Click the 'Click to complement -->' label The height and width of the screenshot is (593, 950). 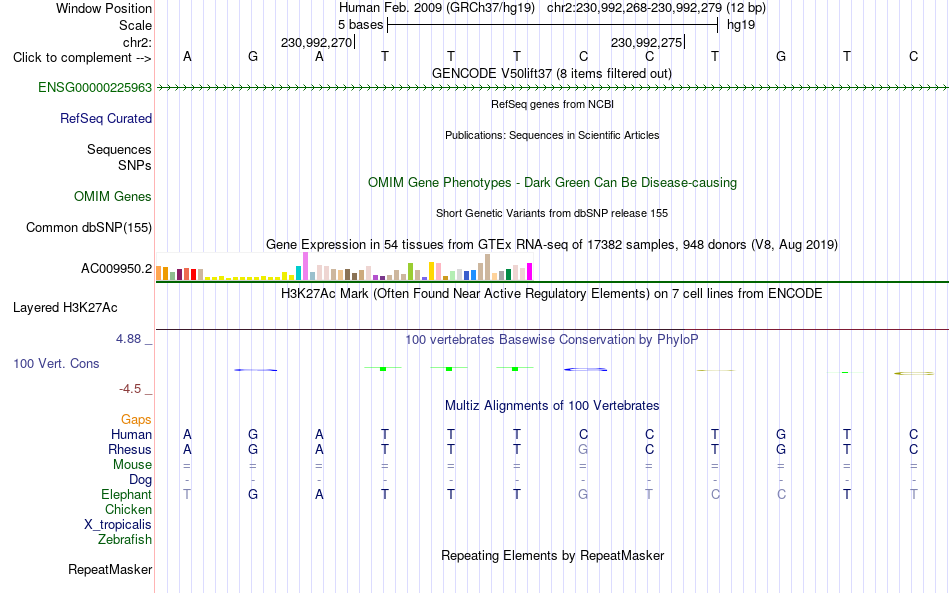[x=82, y=58]
